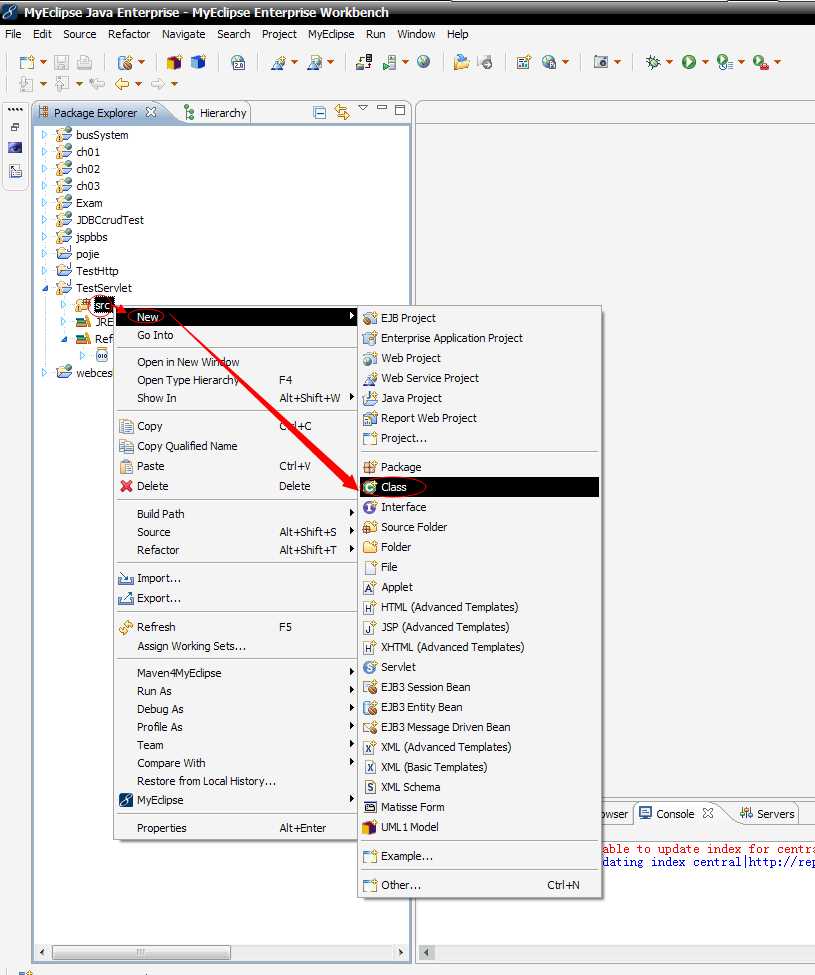Click the Matisse Form icon
Viewport: 815px width, 975px height.
pyautogui.click(x=370, y=807)
